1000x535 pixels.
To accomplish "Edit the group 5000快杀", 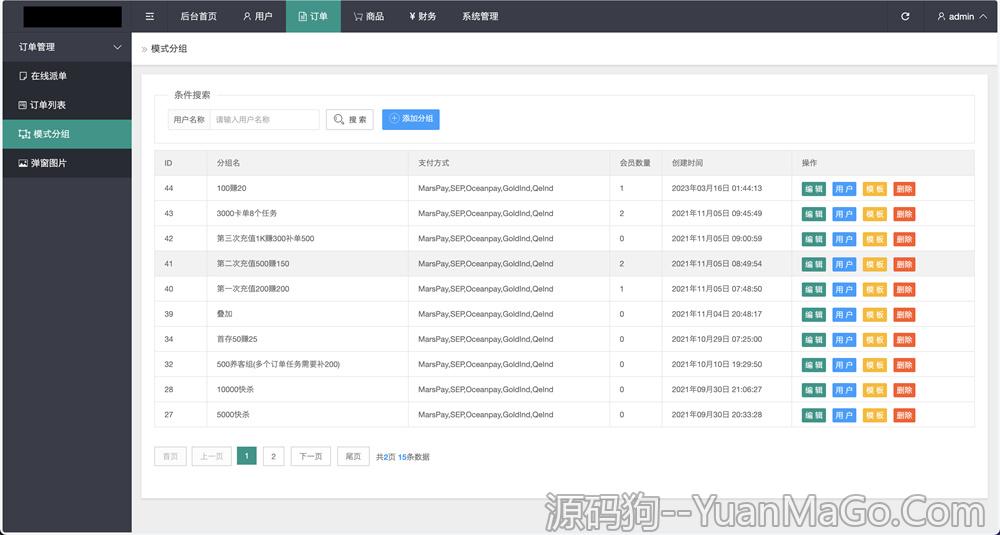I will (814, 415).
